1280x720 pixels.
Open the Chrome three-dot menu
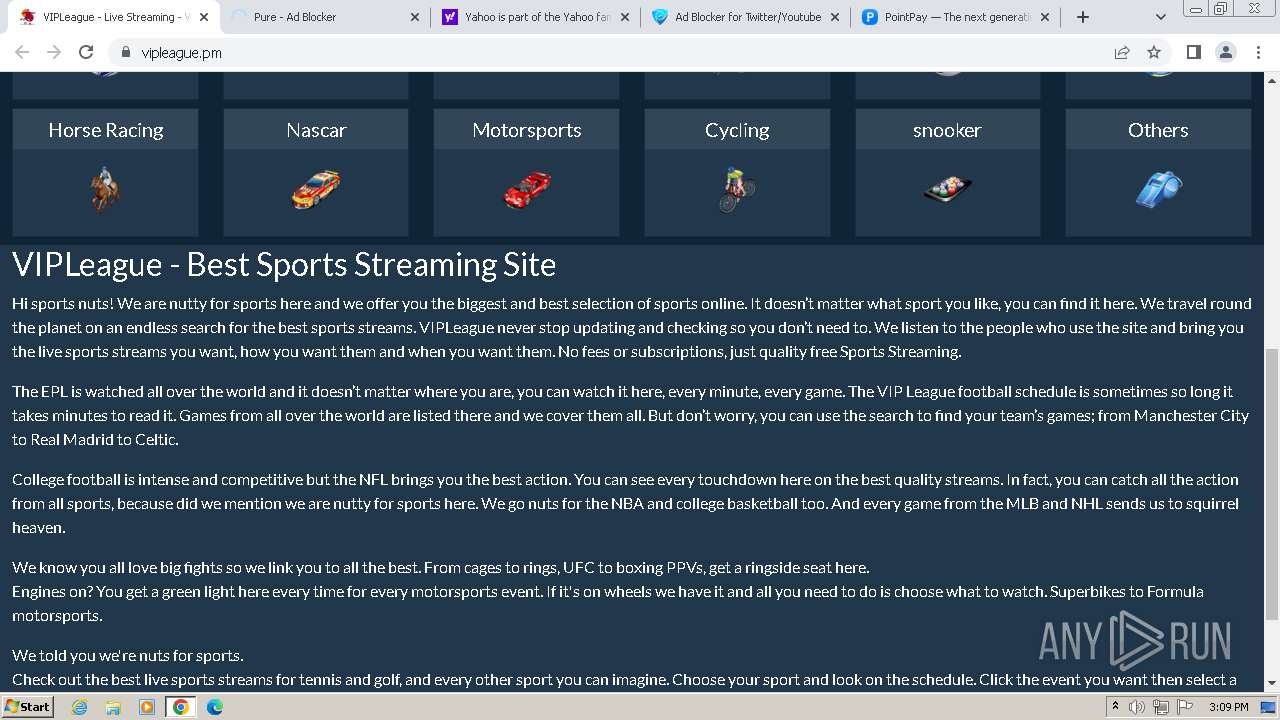pyautogui.click(x=1258, y=52)
